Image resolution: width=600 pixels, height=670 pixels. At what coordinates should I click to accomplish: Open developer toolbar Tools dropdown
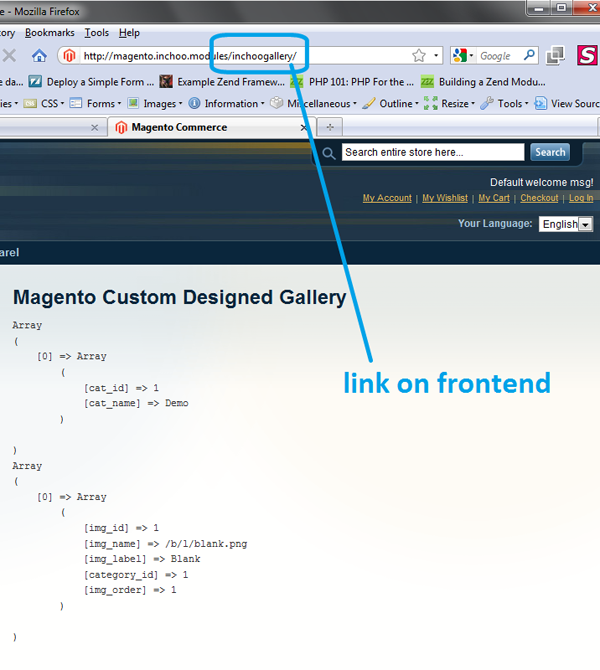(504, 103)
